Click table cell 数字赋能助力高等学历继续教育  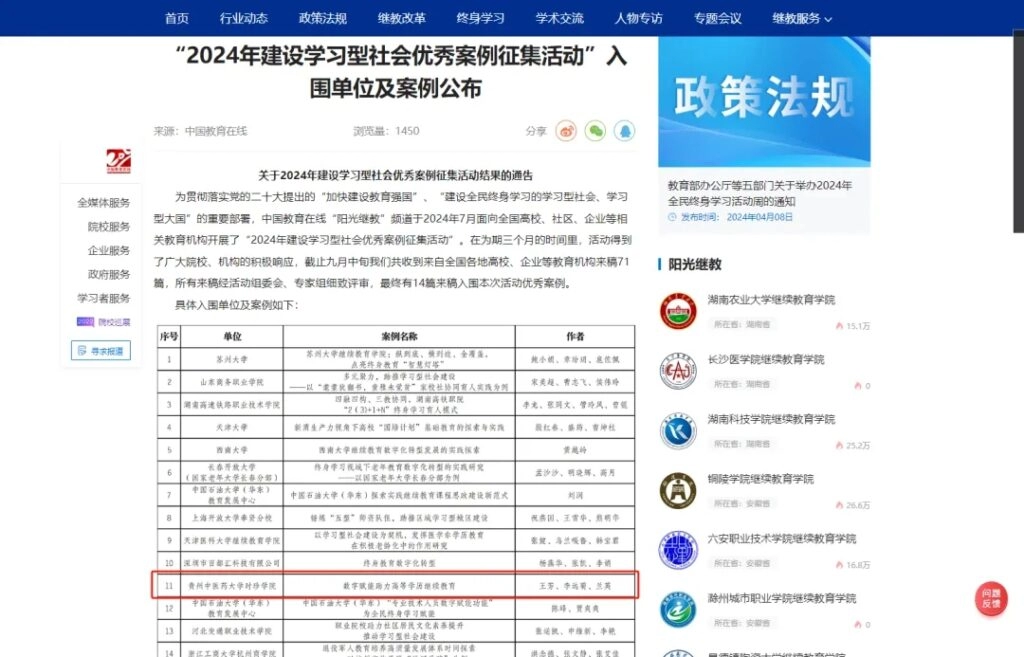tap(399, 586)
